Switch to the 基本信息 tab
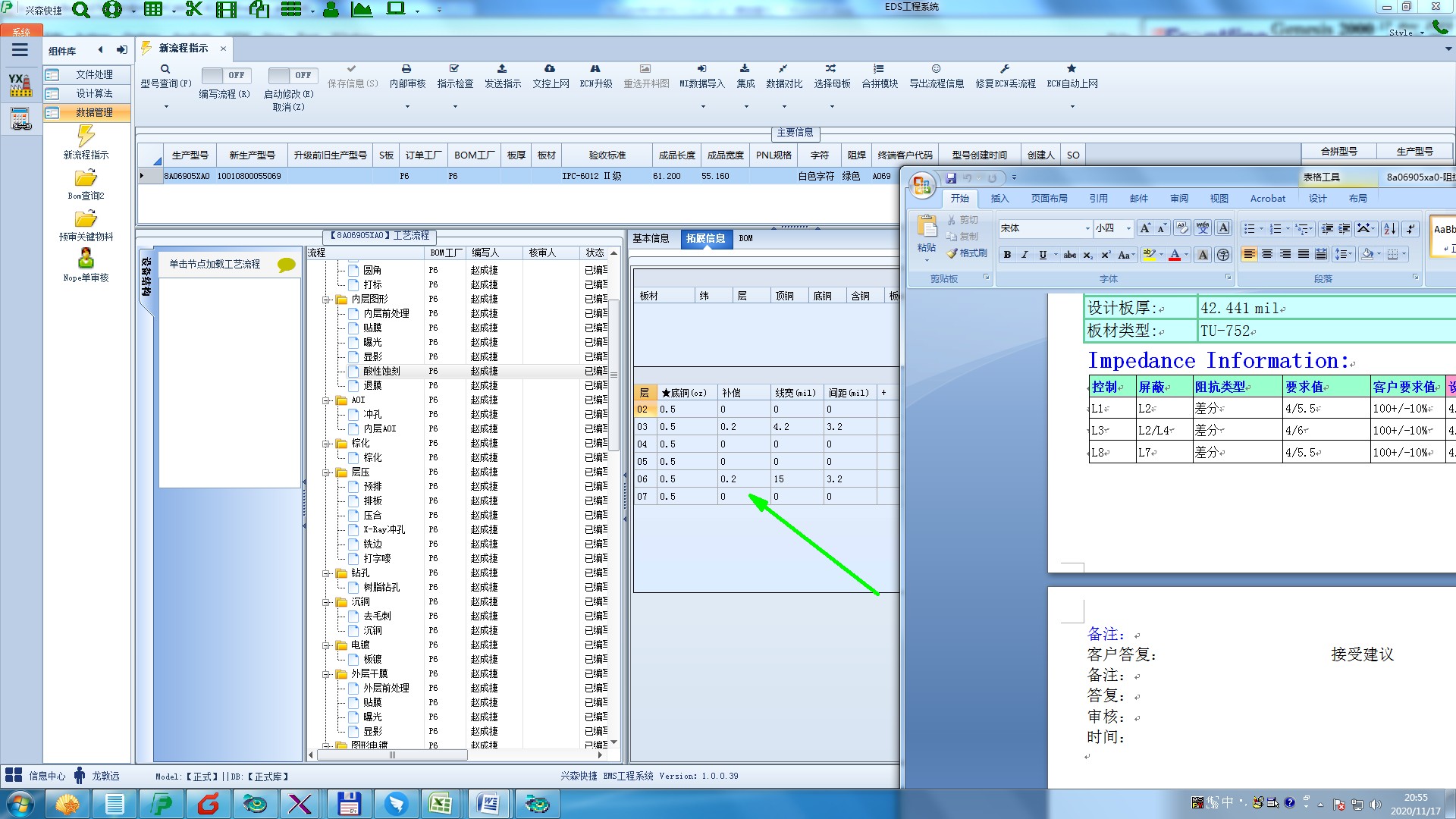 pyautogui.click(x=651, y=238)
